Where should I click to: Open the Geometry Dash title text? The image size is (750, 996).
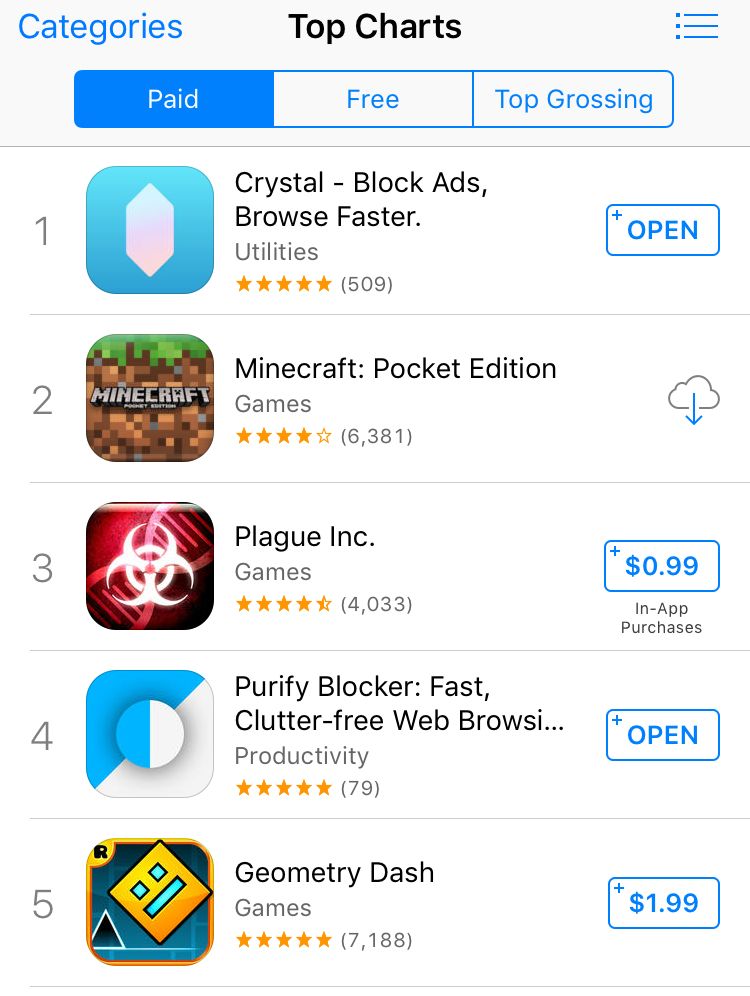click(x=334, y=872)
